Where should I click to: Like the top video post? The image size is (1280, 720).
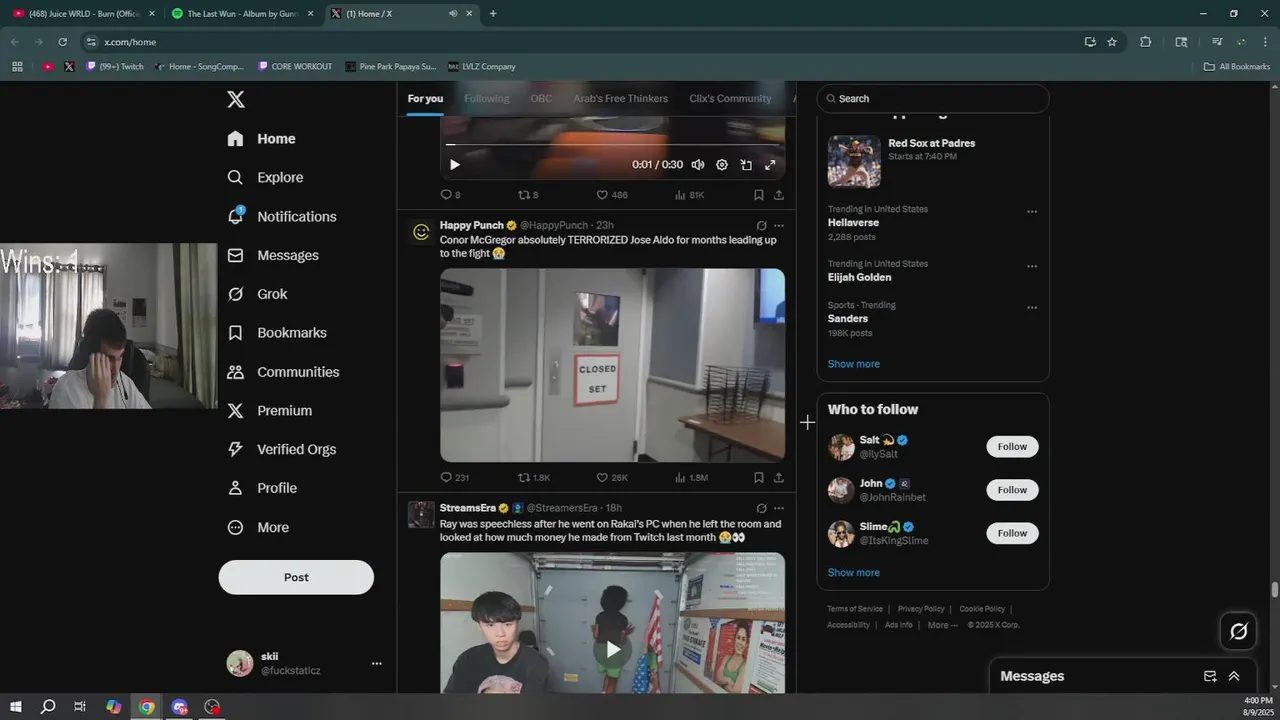(x=612, y=195)
